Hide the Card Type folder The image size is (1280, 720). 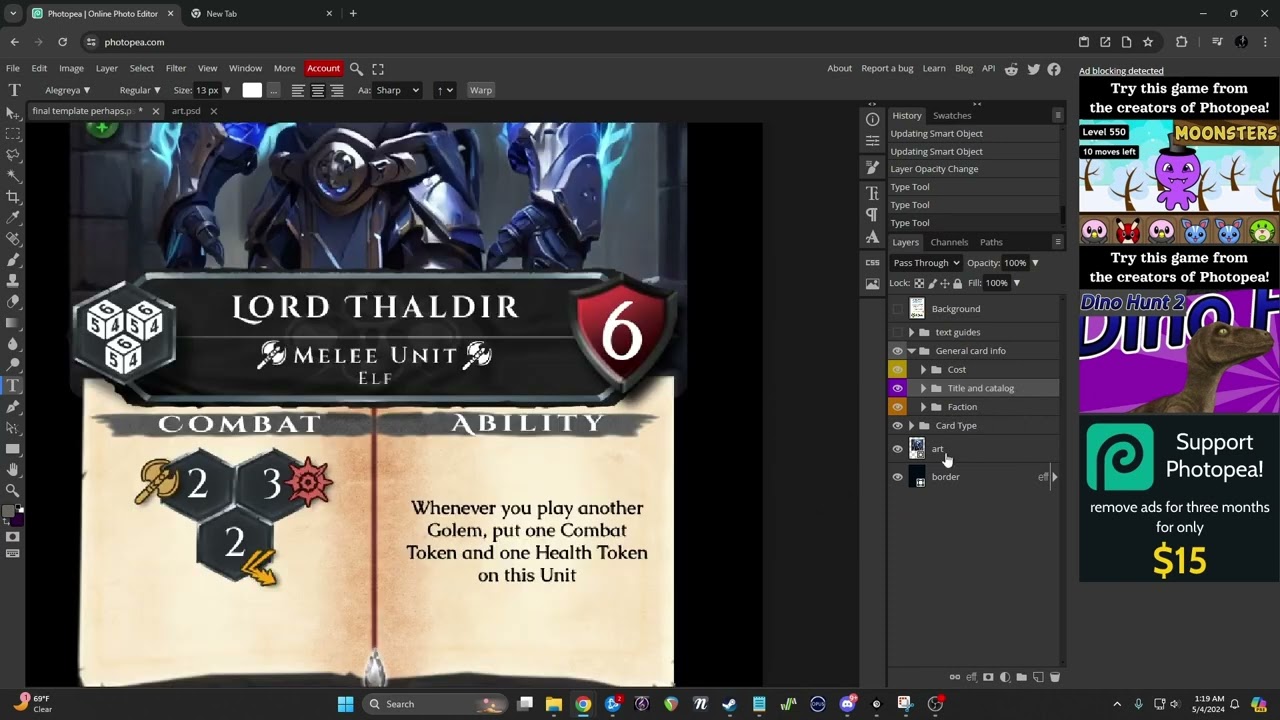897,426
